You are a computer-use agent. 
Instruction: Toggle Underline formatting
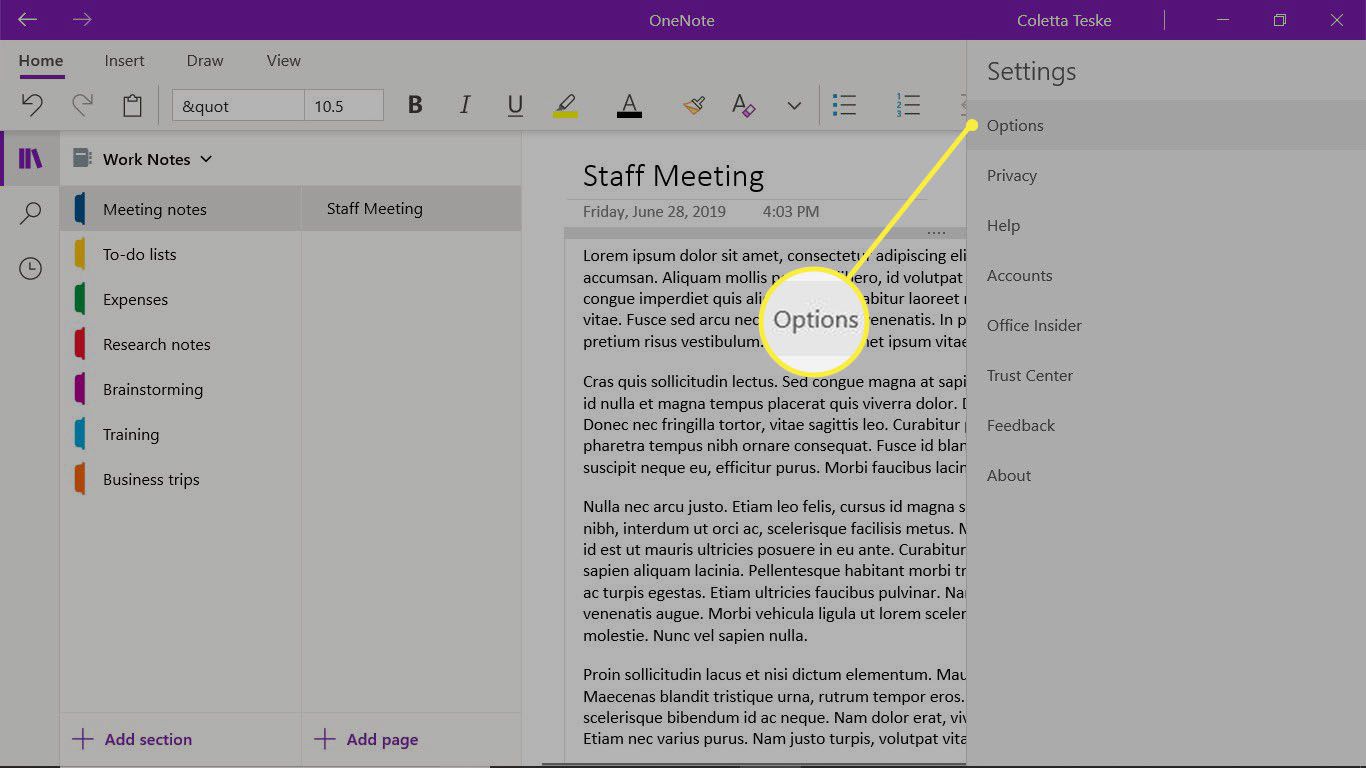515,105
